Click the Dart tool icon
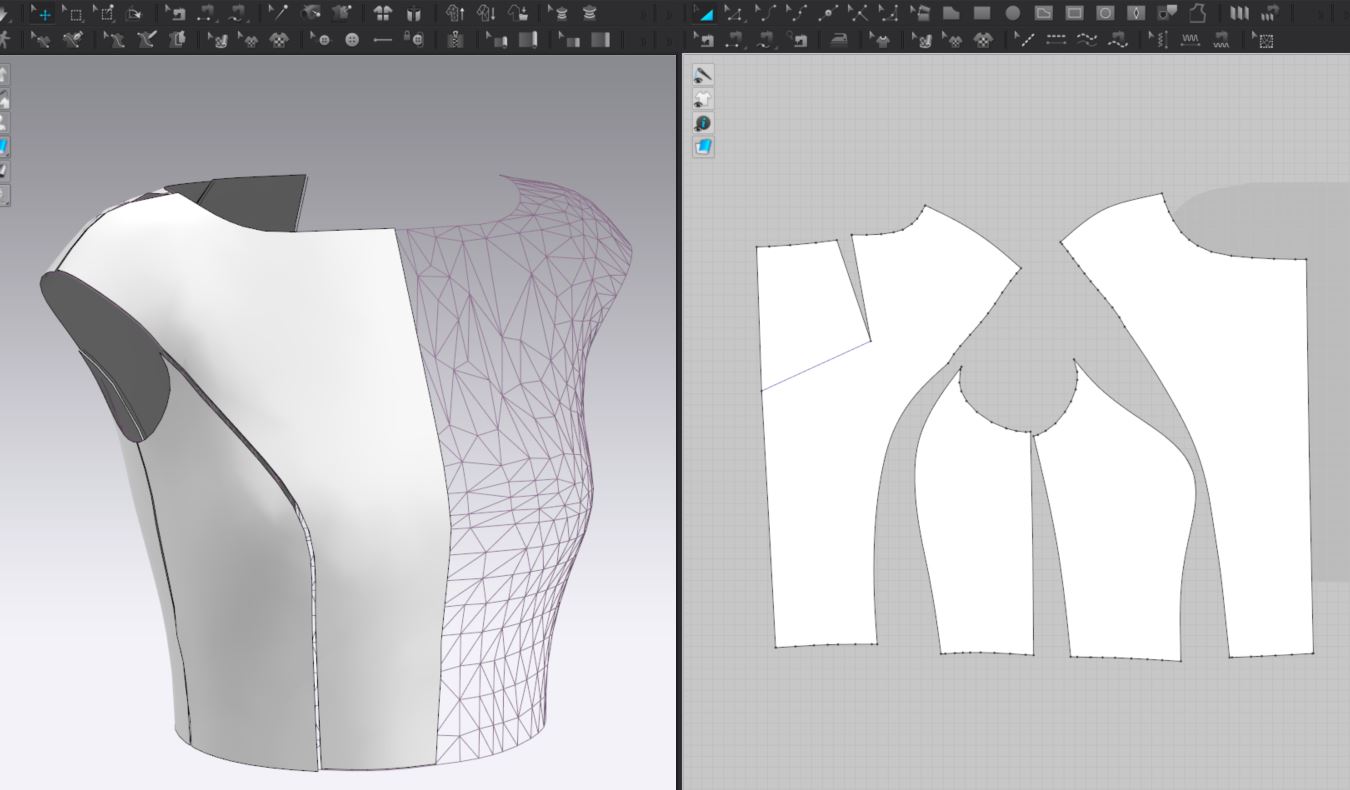This screenshot has height=790, width=1350. coord(1136,14)
